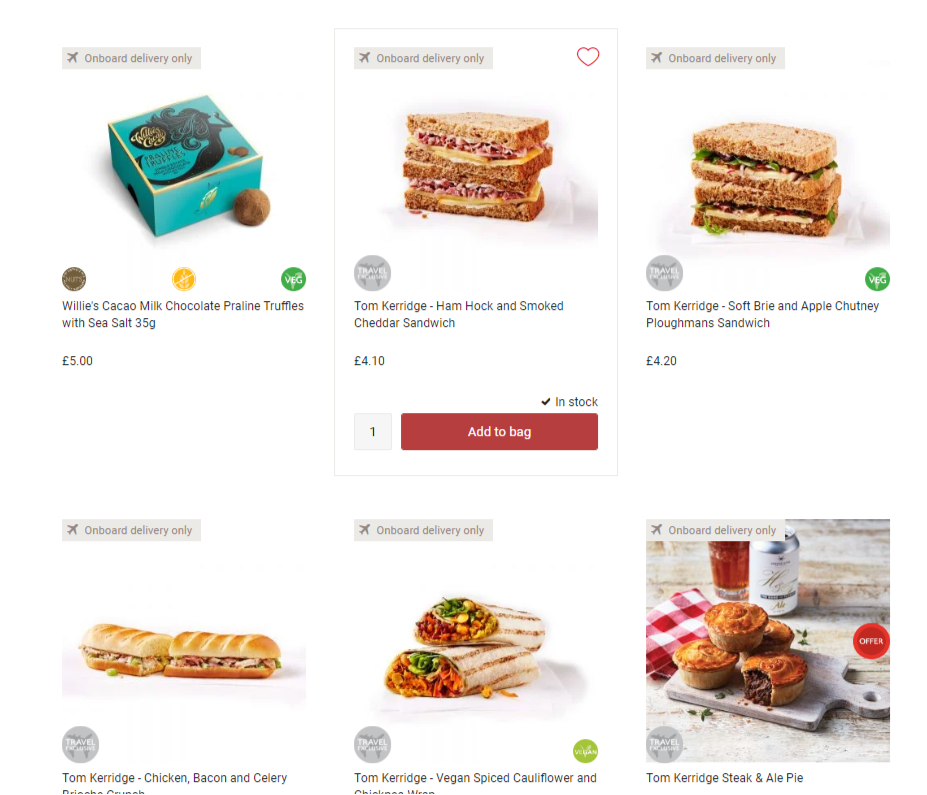Screen dimensions: 927x795
Task: Click the green VEG badge on truffles
Action: (x=293, y=279)
